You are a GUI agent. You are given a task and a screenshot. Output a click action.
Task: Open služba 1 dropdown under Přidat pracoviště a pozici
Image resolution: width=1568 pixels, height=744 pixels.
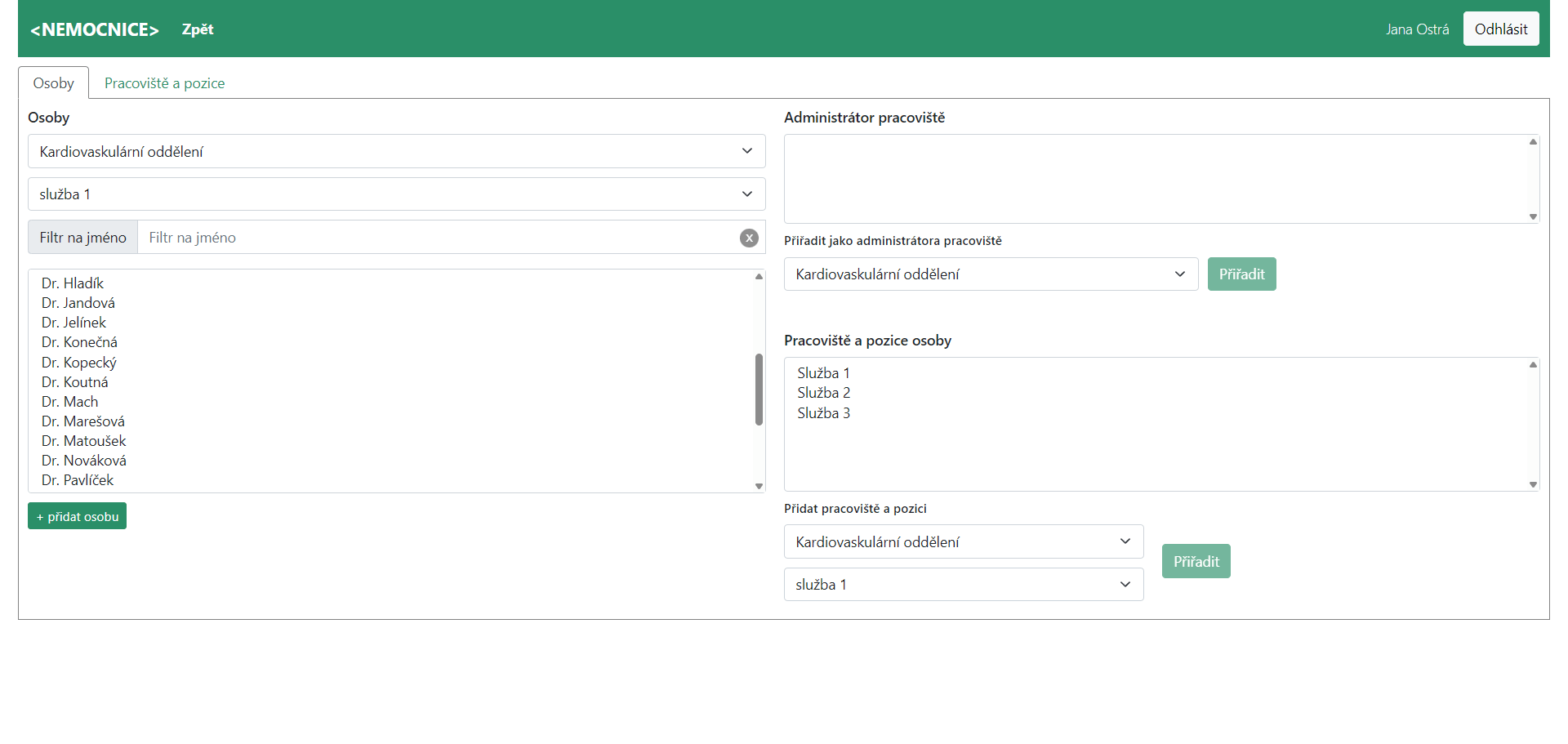click(x=964, y=584)
